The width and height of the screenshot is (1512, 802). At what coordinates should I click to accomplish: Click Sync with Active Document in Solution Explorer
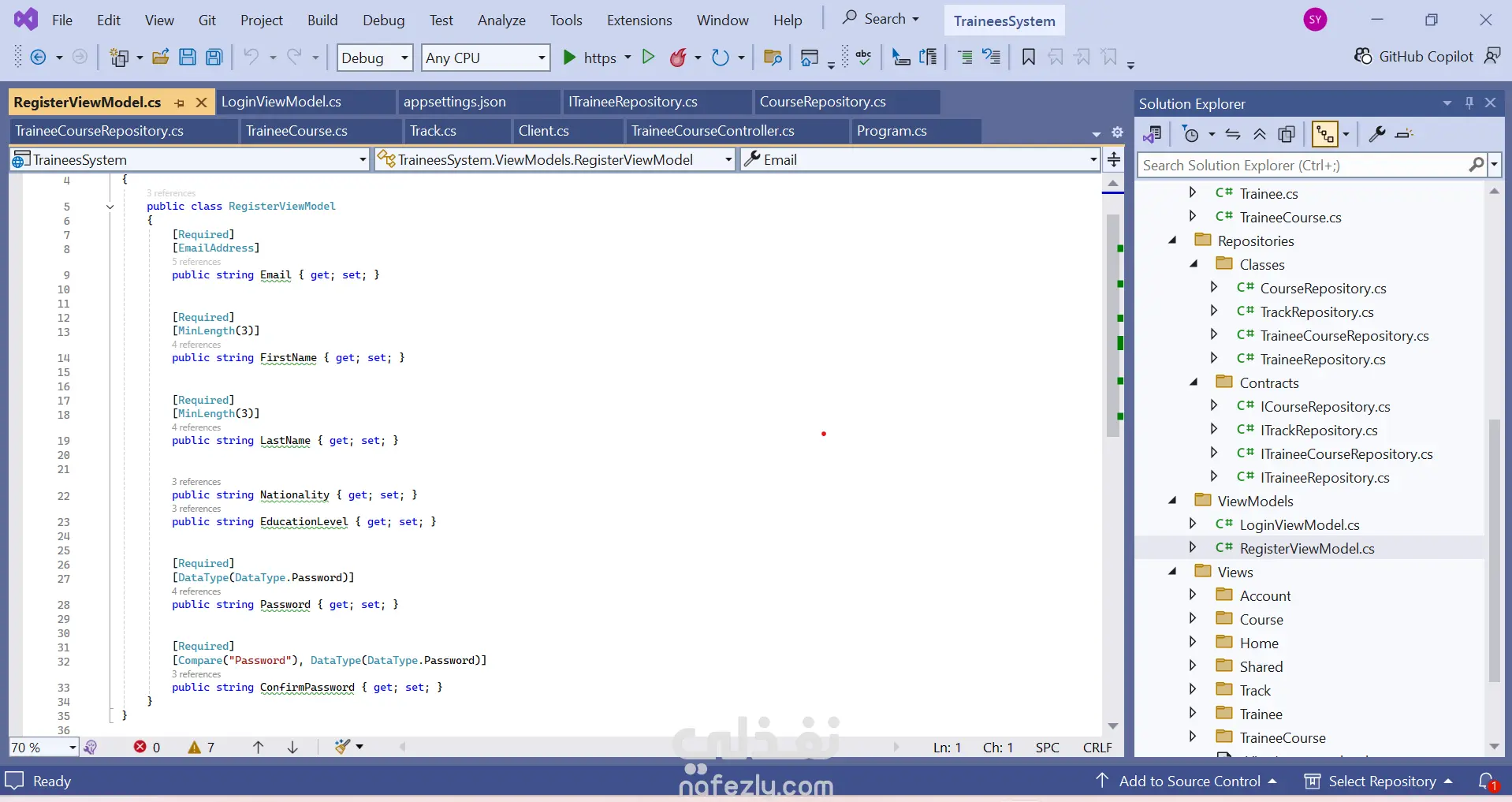[x=1233, y=134]
